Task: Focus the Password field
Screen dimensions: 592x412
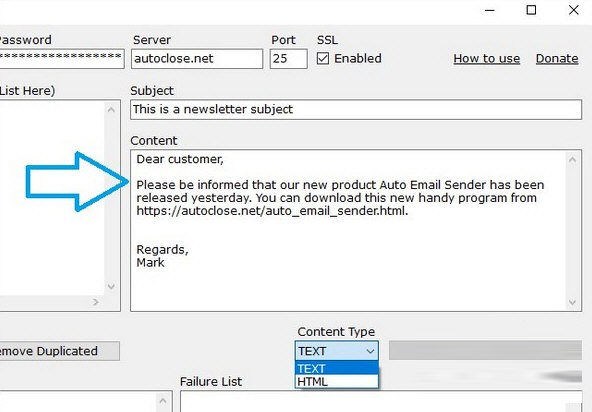Action: tap(62, 59)
